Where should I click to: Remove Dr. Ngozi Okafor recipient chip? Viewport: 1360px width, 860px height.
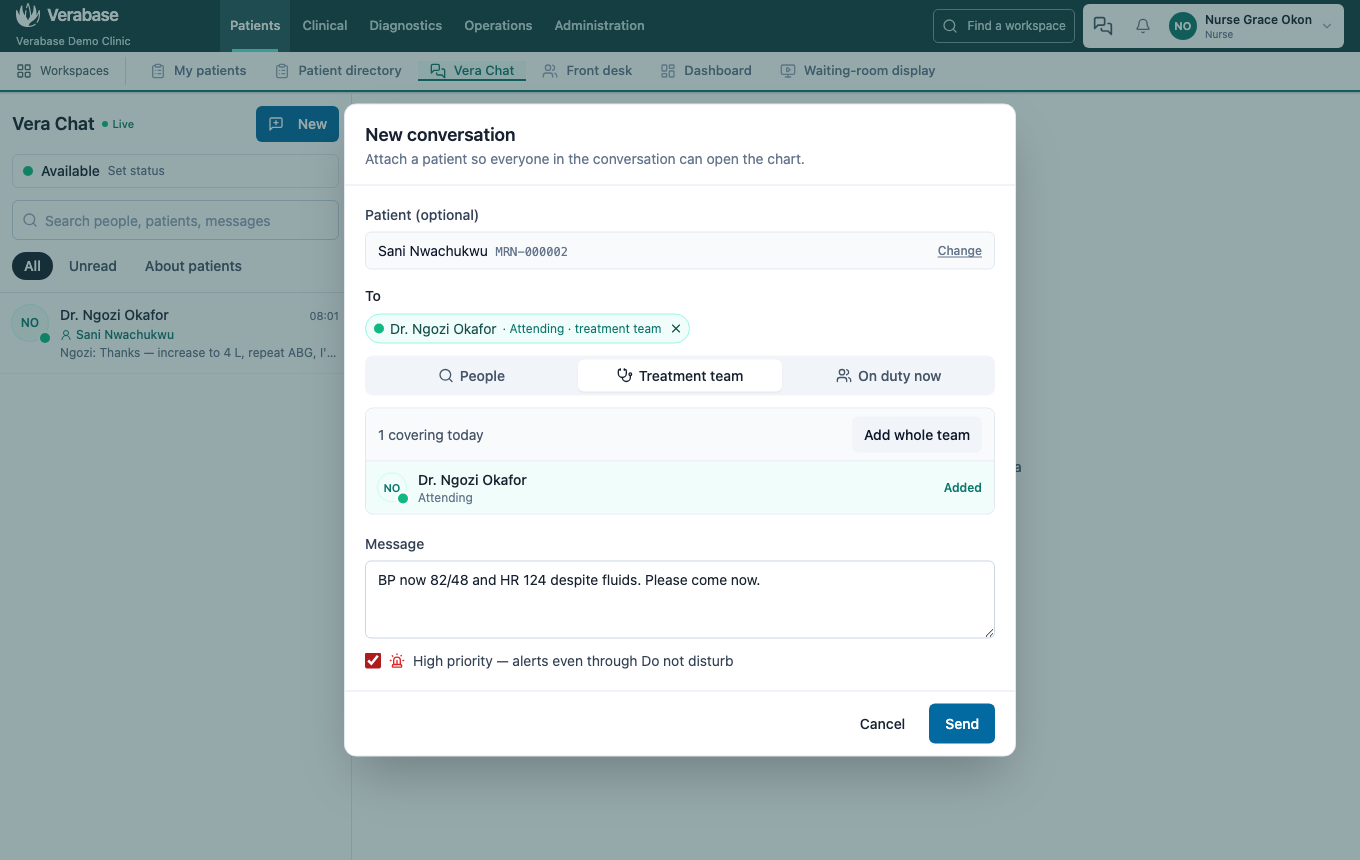click(676, 329)
